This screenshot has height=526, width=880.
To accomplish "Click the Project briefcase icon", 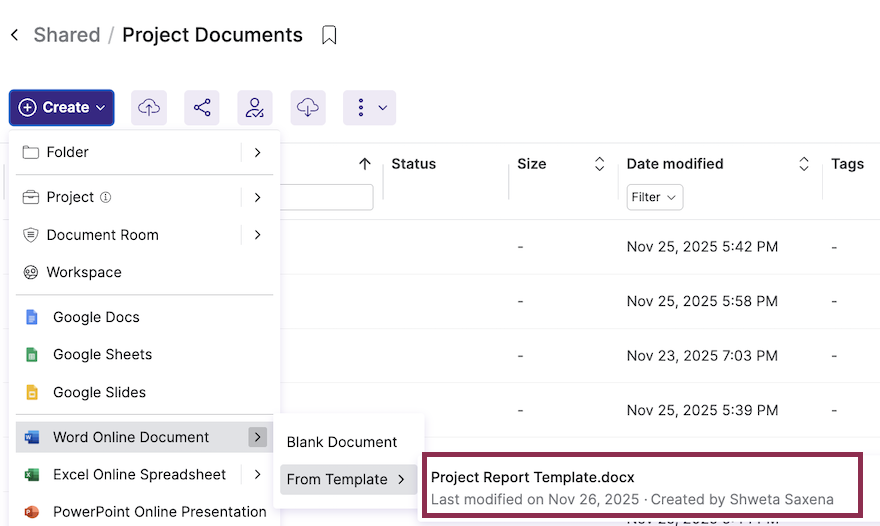I will [30, 197].
